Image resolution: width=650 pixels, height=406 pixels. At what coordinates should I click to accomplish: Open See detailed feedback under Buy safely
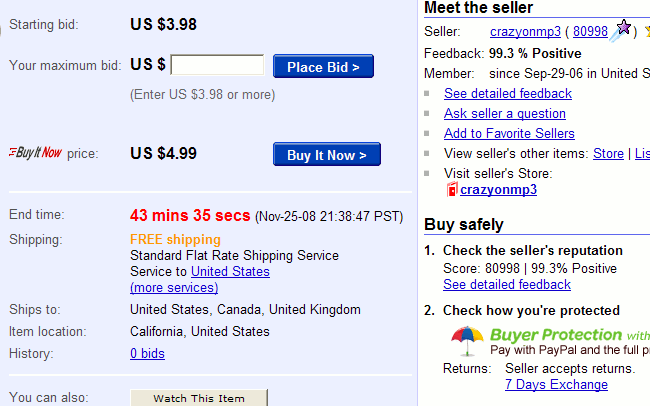click(507, 284)
